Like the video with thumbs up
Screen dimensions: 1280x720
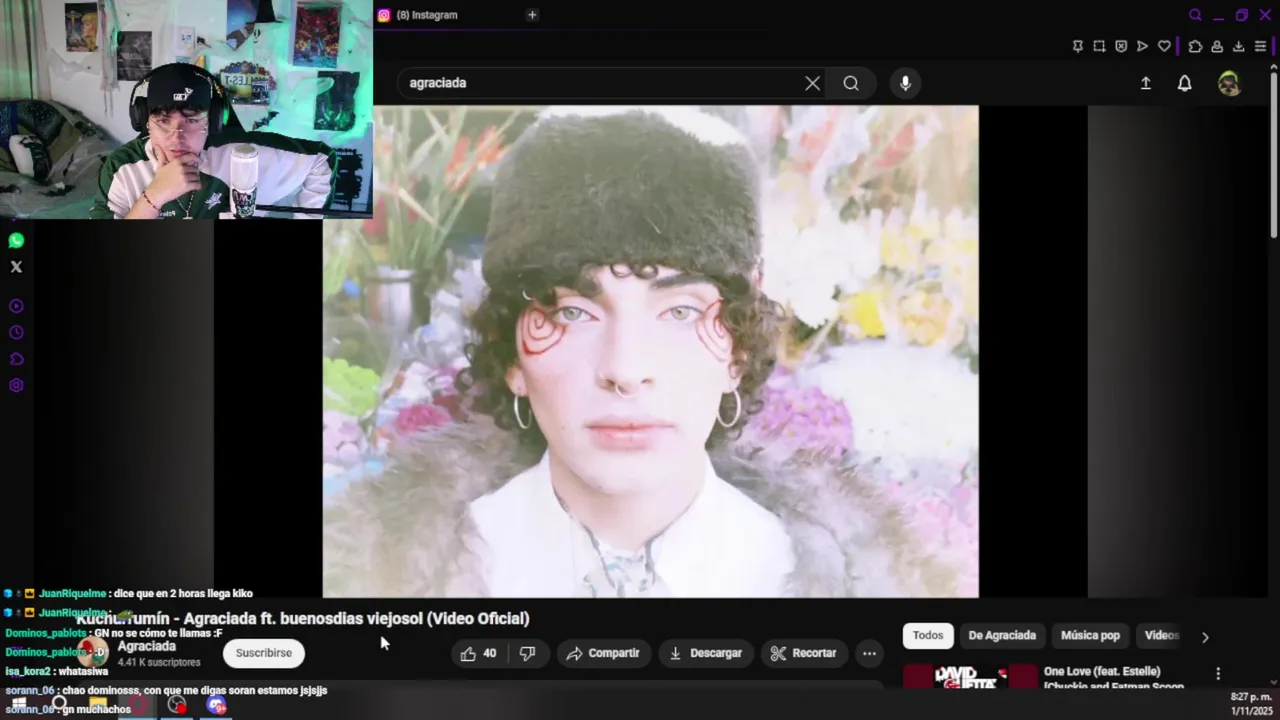[x=479, y=653]
